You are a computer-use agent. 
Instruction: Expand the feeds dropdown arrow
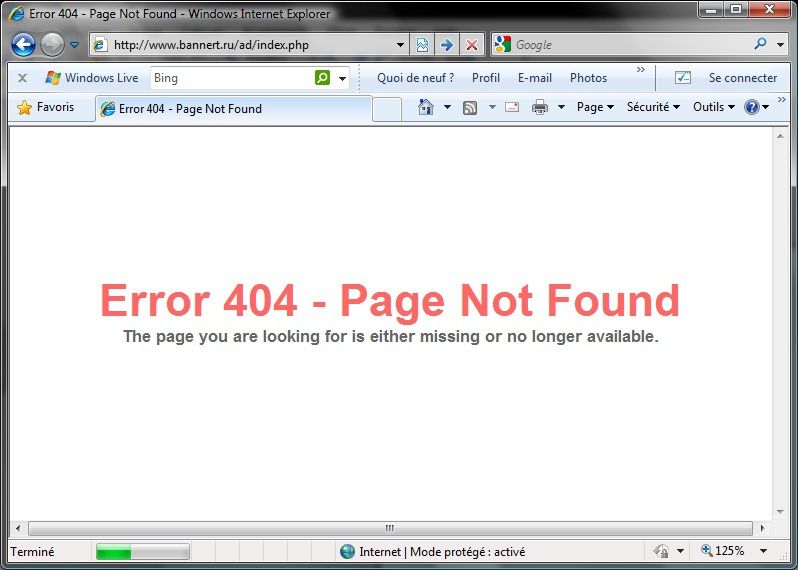tap(492, 107)
